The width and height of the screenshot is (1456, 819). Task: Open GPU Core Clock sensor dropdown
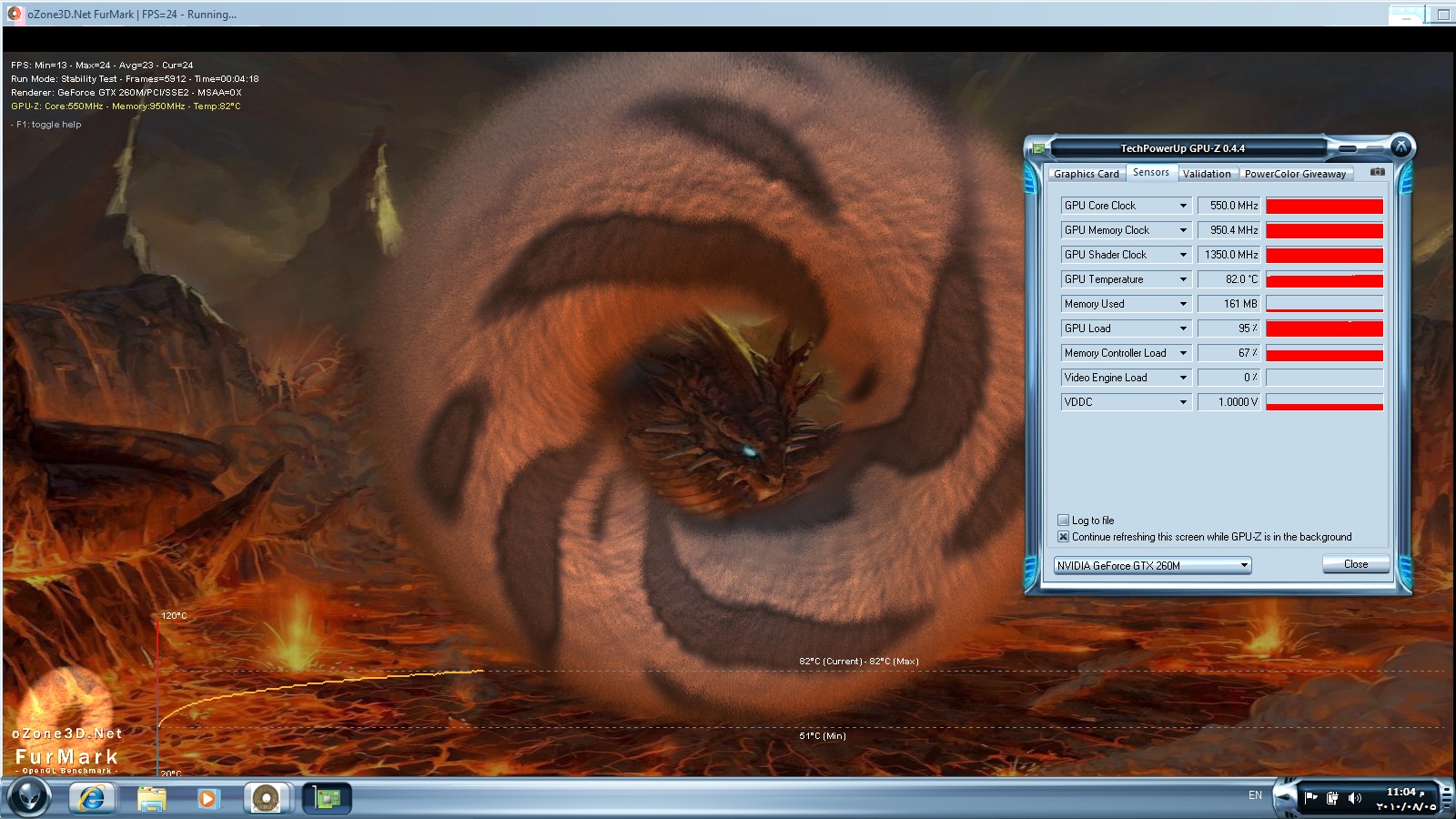pos(1183,206)
